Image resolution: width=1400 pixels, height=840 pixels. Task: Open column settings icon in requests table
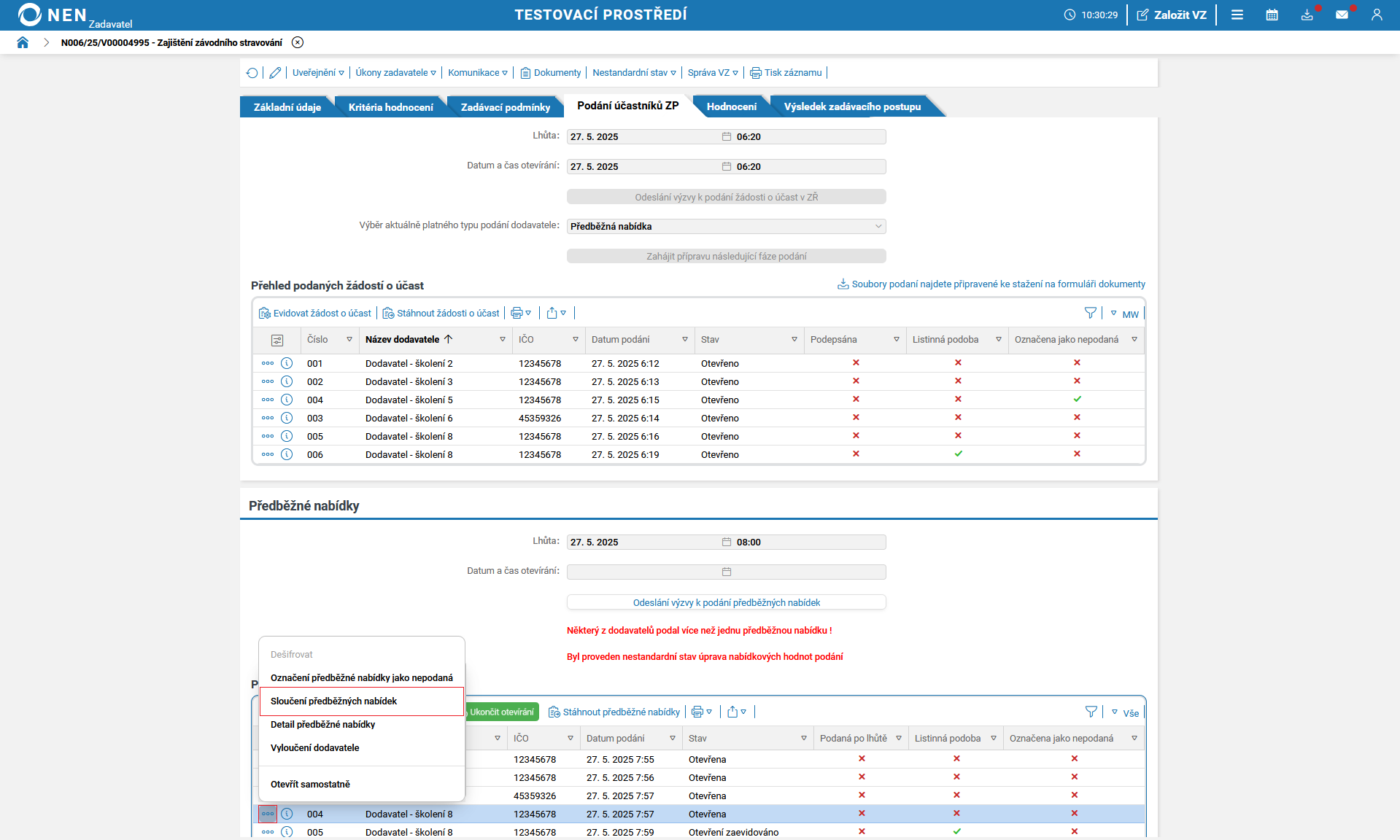pos(277,340)
